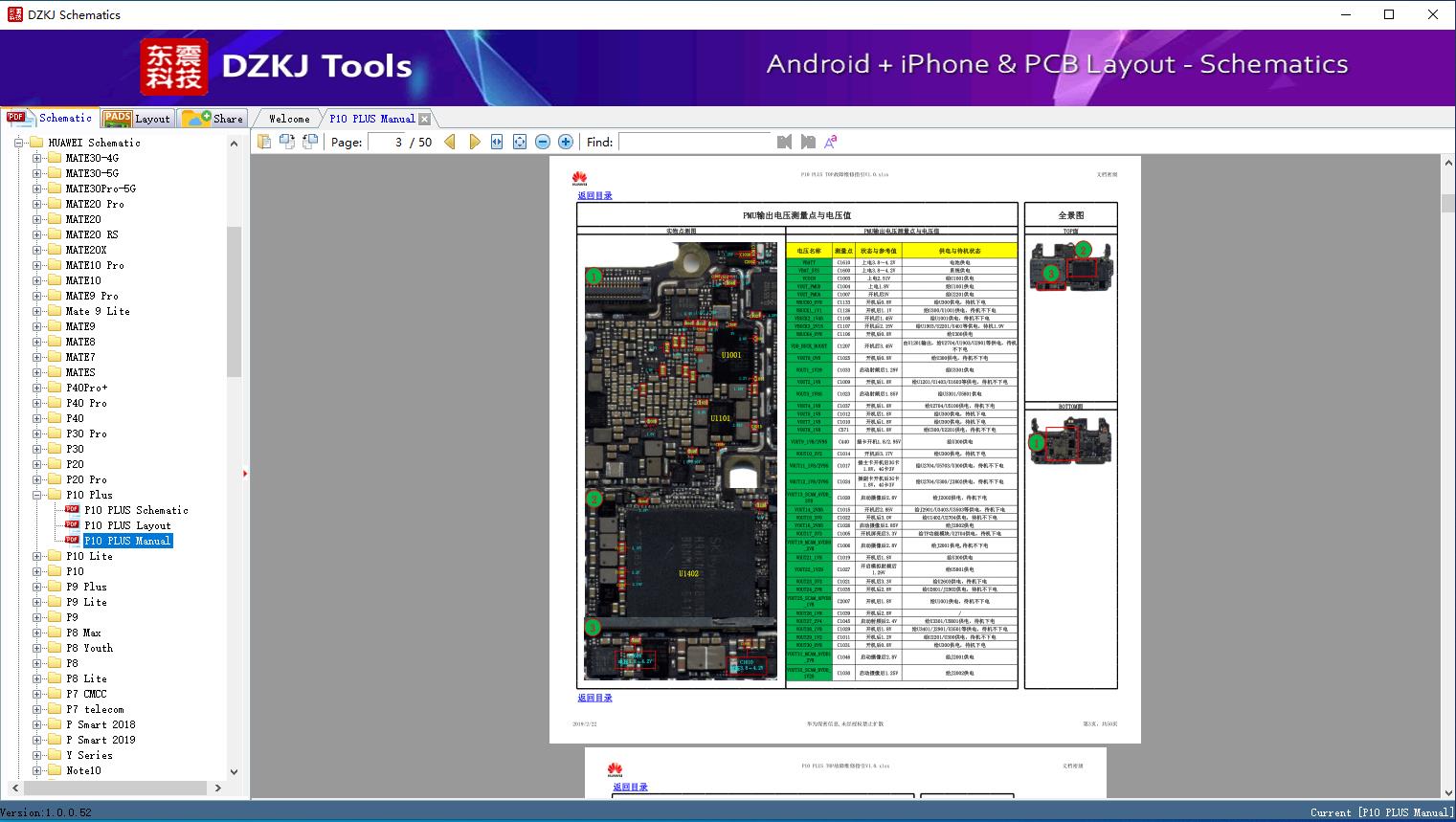Go to the previous page arrow

point(450,142)
